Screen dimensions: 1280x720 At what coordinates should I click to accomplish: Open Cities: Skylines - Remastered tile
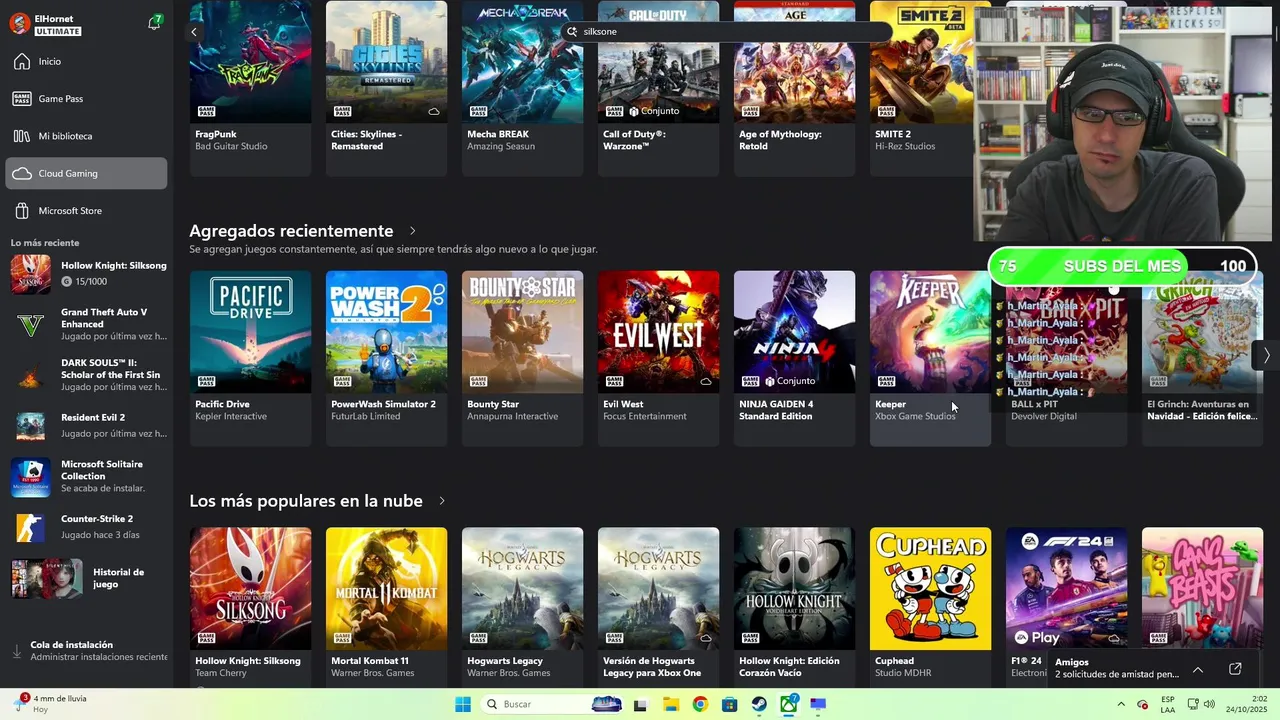[386, 88]
